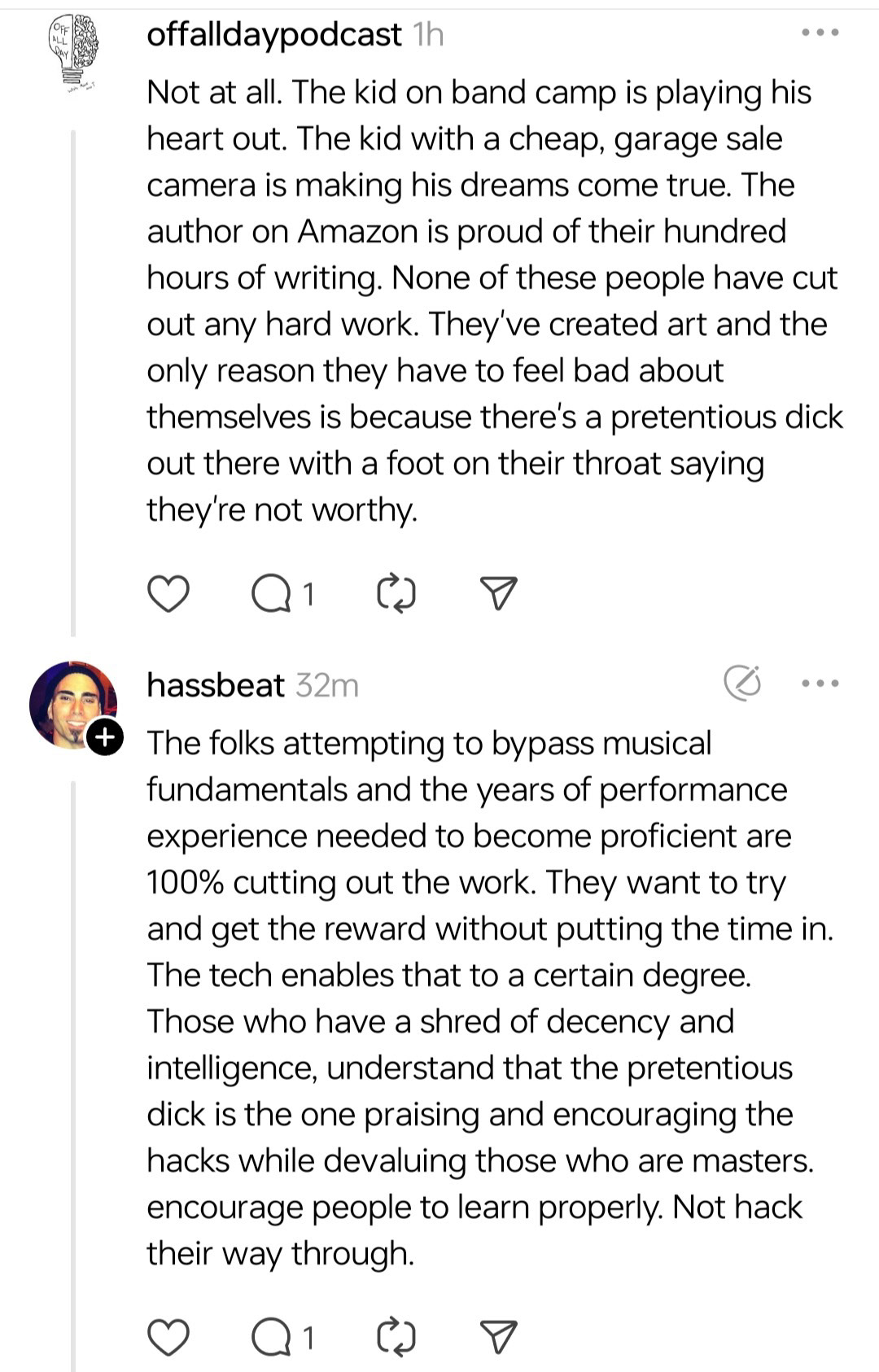The image size is (879, 1372).
Task: Like the hassbeat post
Action: click(x=168, y=1337)
